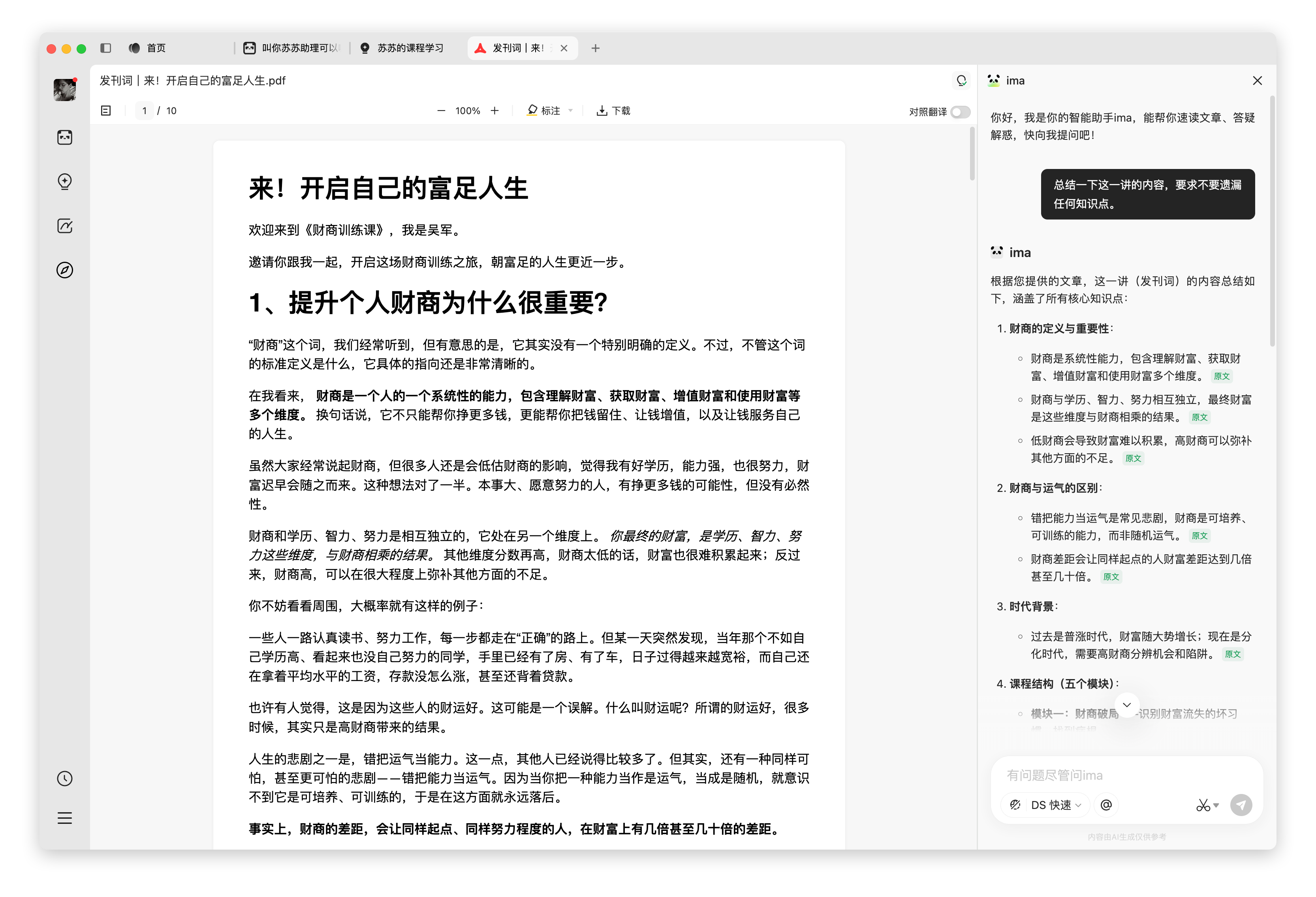Screen dimensions: 1316x897
Task: Open 原文 link after 使用财富多个维度
Action: (1222, 376)
